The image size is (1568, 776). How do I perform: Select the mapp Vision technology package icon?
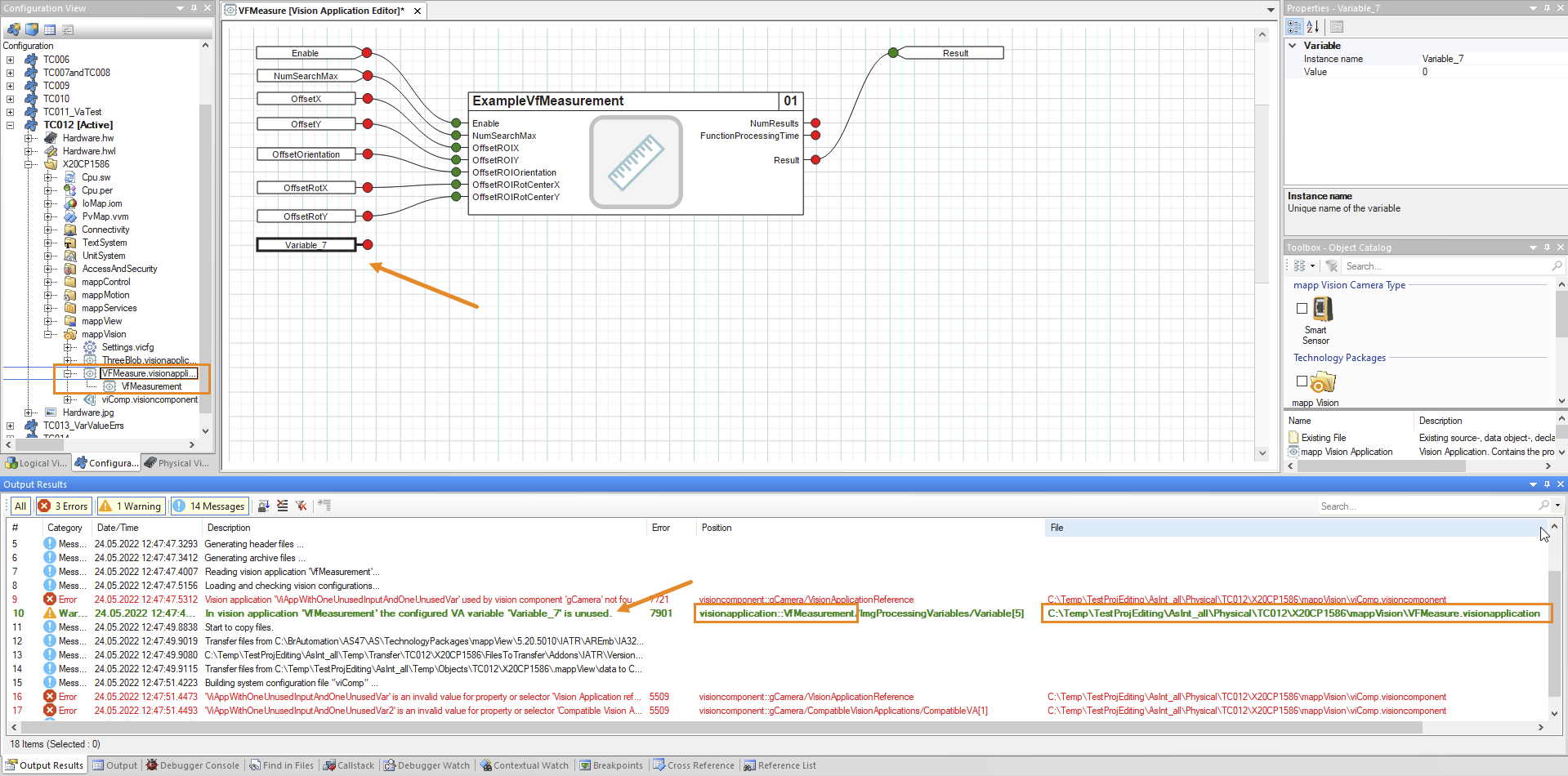click(x=1323, y=381)
